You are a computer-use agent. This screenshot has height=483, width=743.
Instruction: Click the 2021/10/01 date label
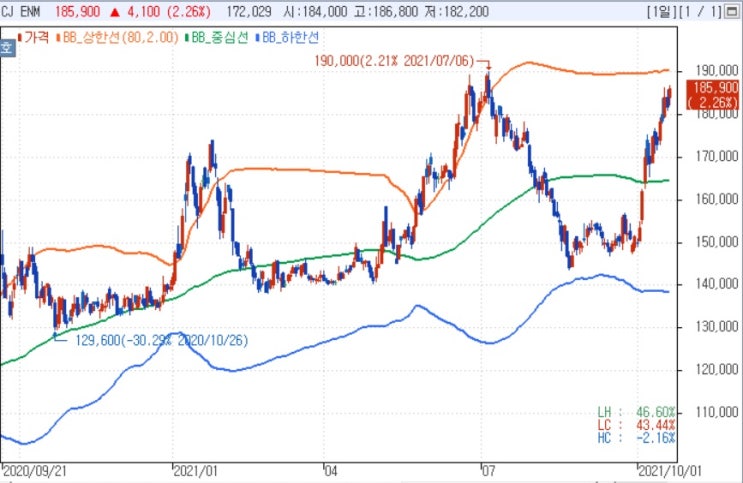click(670, 471)
